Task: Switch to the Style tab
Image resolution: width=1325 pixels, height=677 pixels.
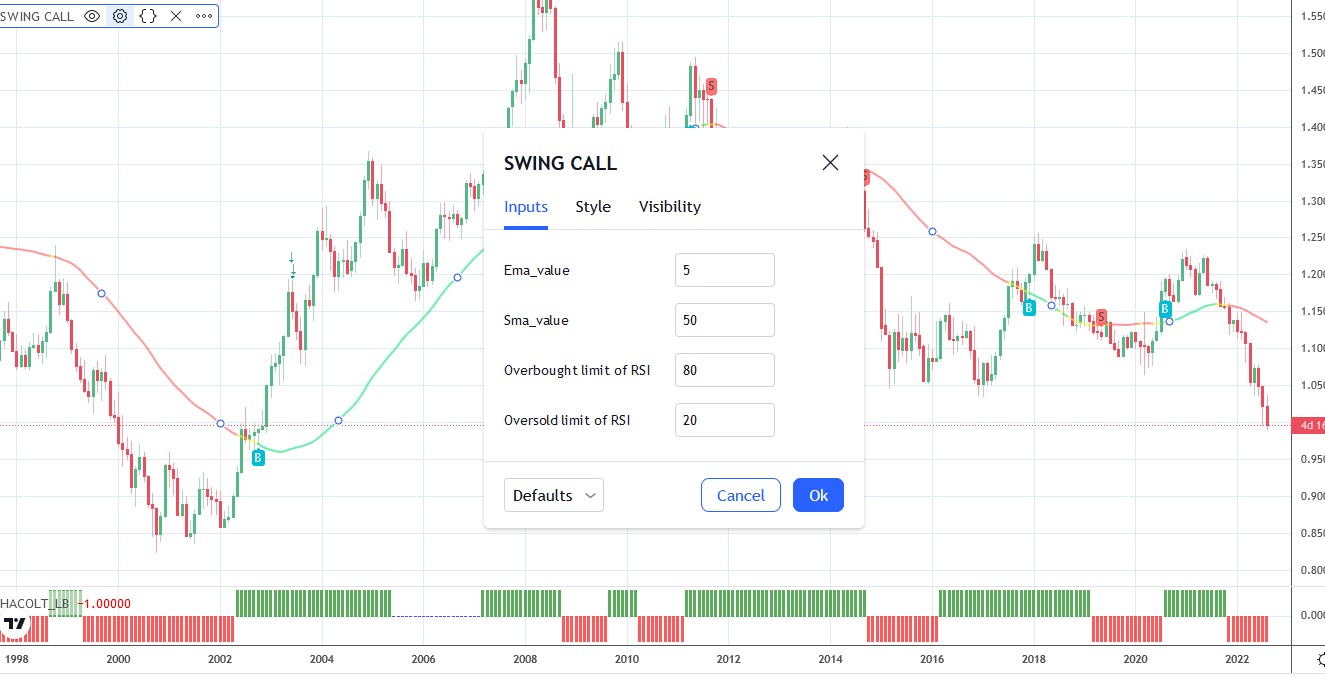Action: 593,207
